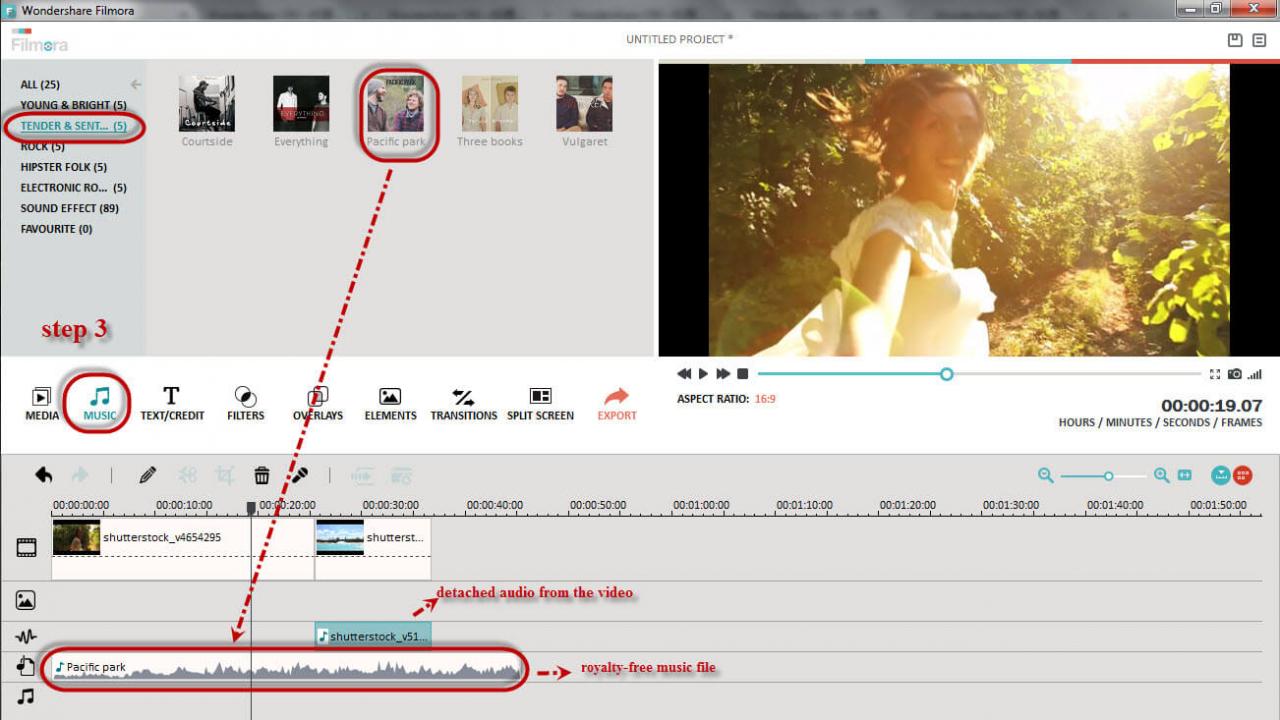Image resolution: width=1280 pixels, height=720 pixels.
Task: Click the rewind playback button
Action: tap(684, 374)
